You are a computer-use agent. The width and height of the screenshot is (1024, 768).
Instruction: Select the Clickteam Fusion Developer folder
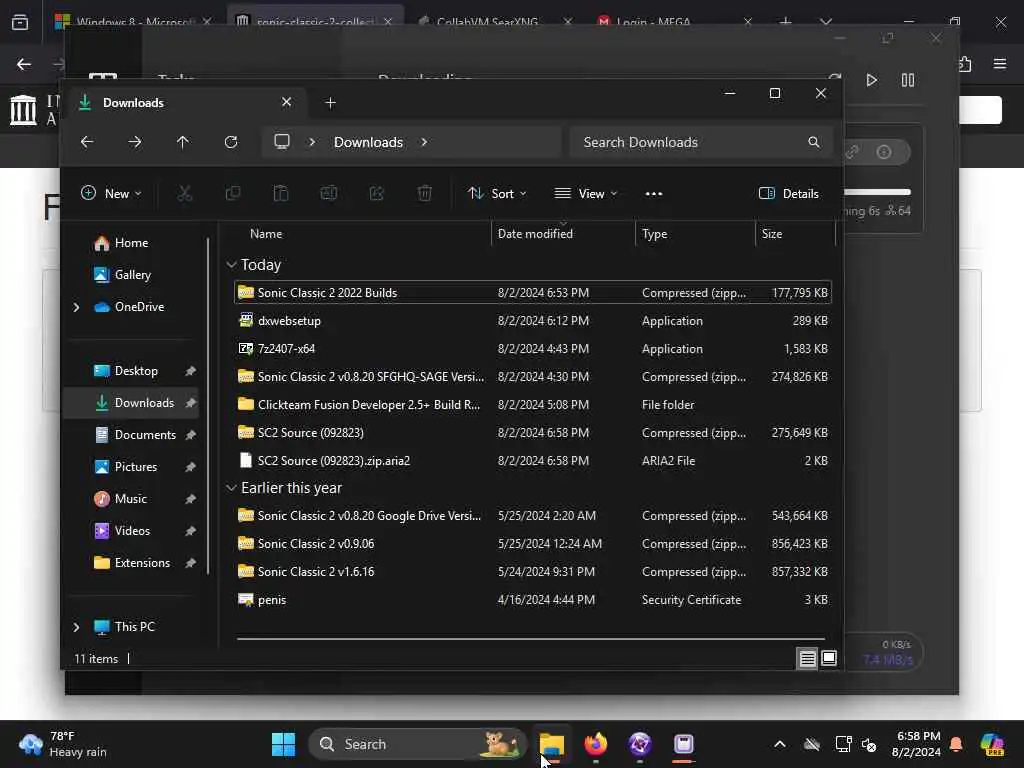click(533, 405)
